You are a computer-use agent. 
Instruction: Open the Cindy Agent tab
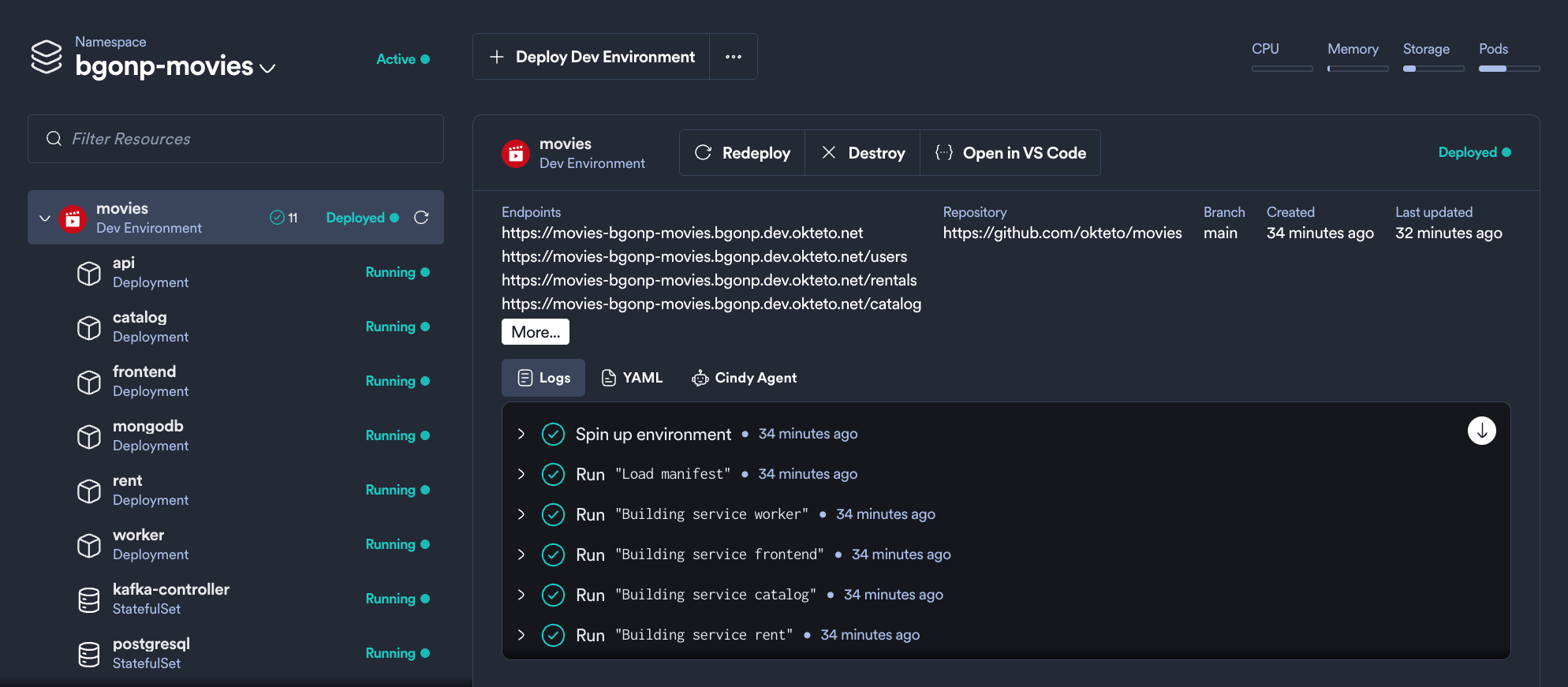tap(745, 378)
